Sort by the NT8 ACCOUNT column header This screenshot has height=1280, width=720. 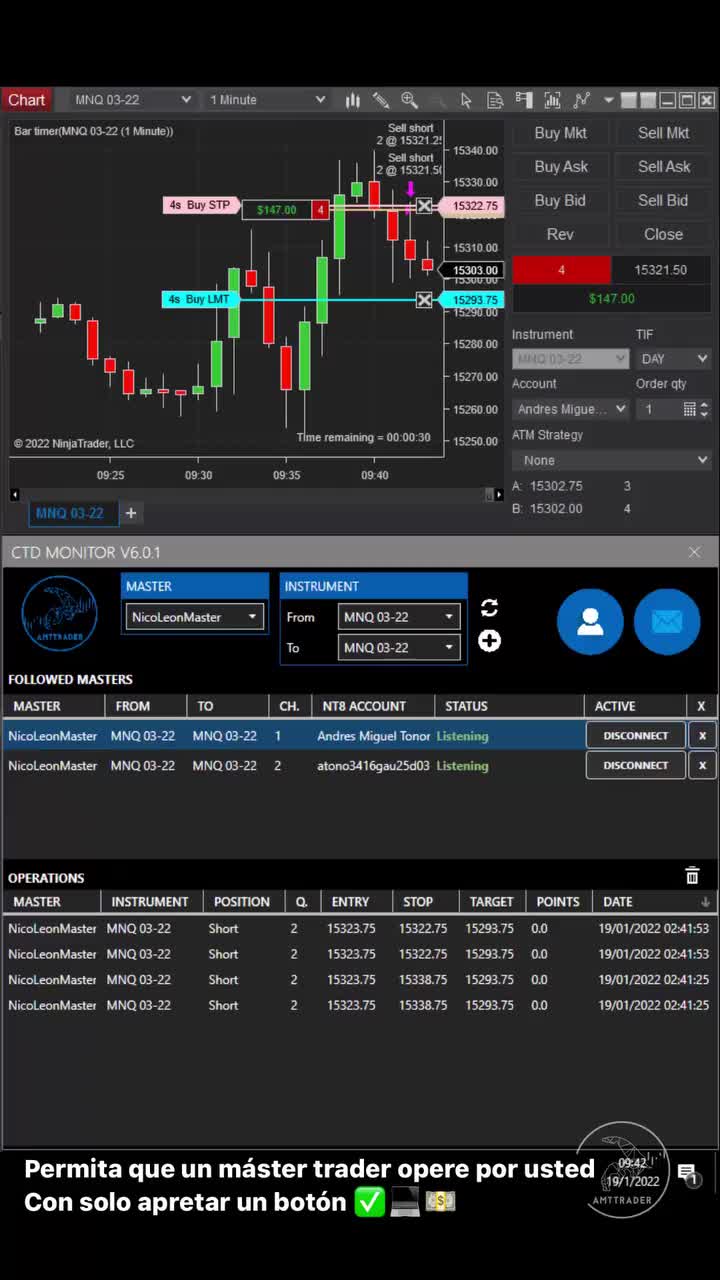(x=373, y=706)
